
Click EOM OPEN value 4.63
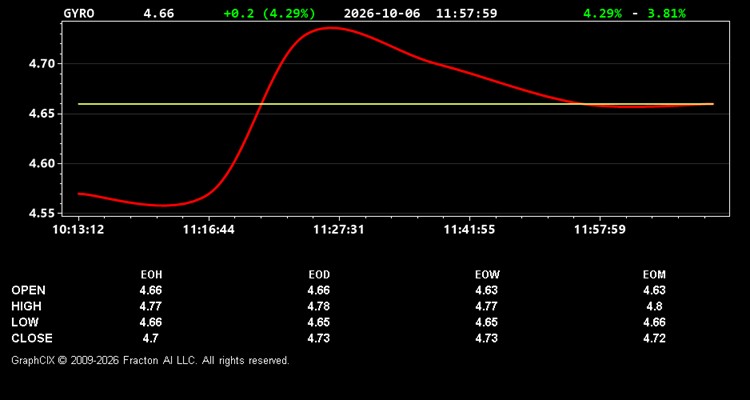pyautogui.click(x=654, y=290)
